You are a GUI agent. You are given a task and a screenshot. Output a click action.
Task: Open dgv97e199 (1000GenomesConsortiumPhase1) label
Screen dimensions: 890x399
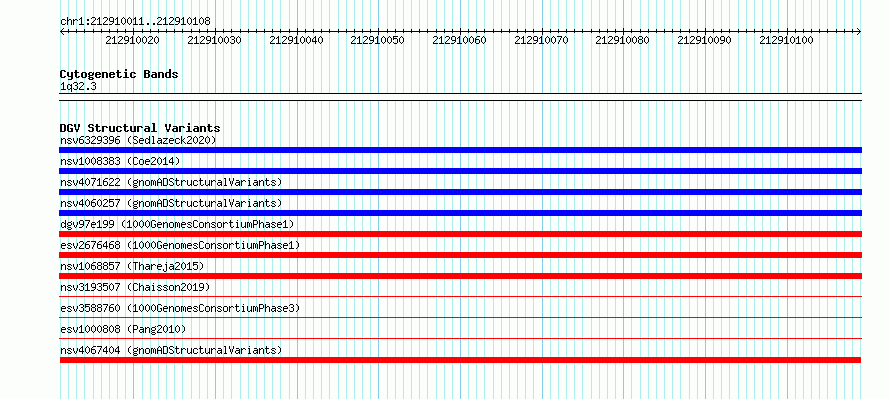(x=177, y=224)
